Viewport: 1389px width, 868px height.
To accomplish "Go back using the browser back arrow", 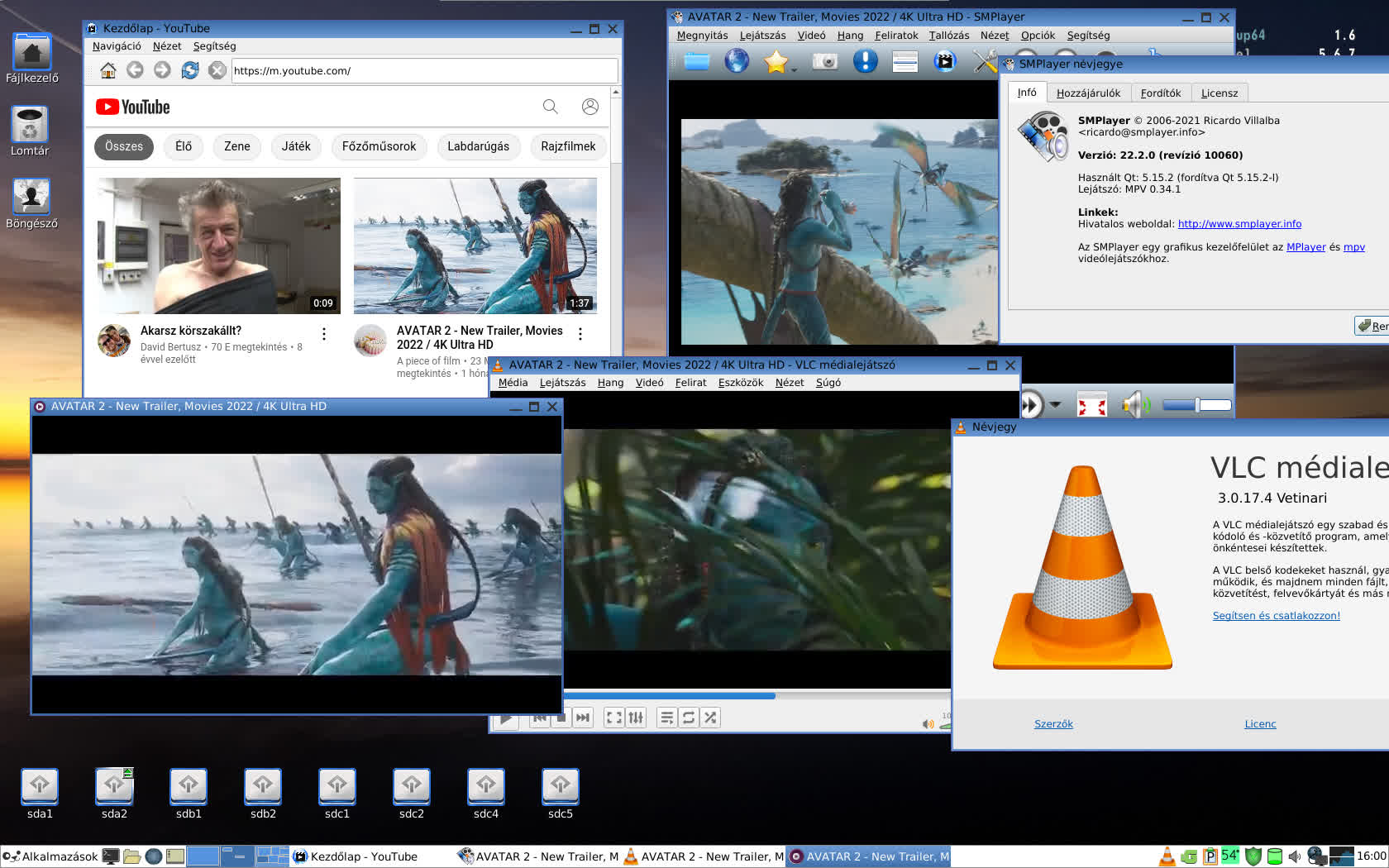I will tap(135, 70).
